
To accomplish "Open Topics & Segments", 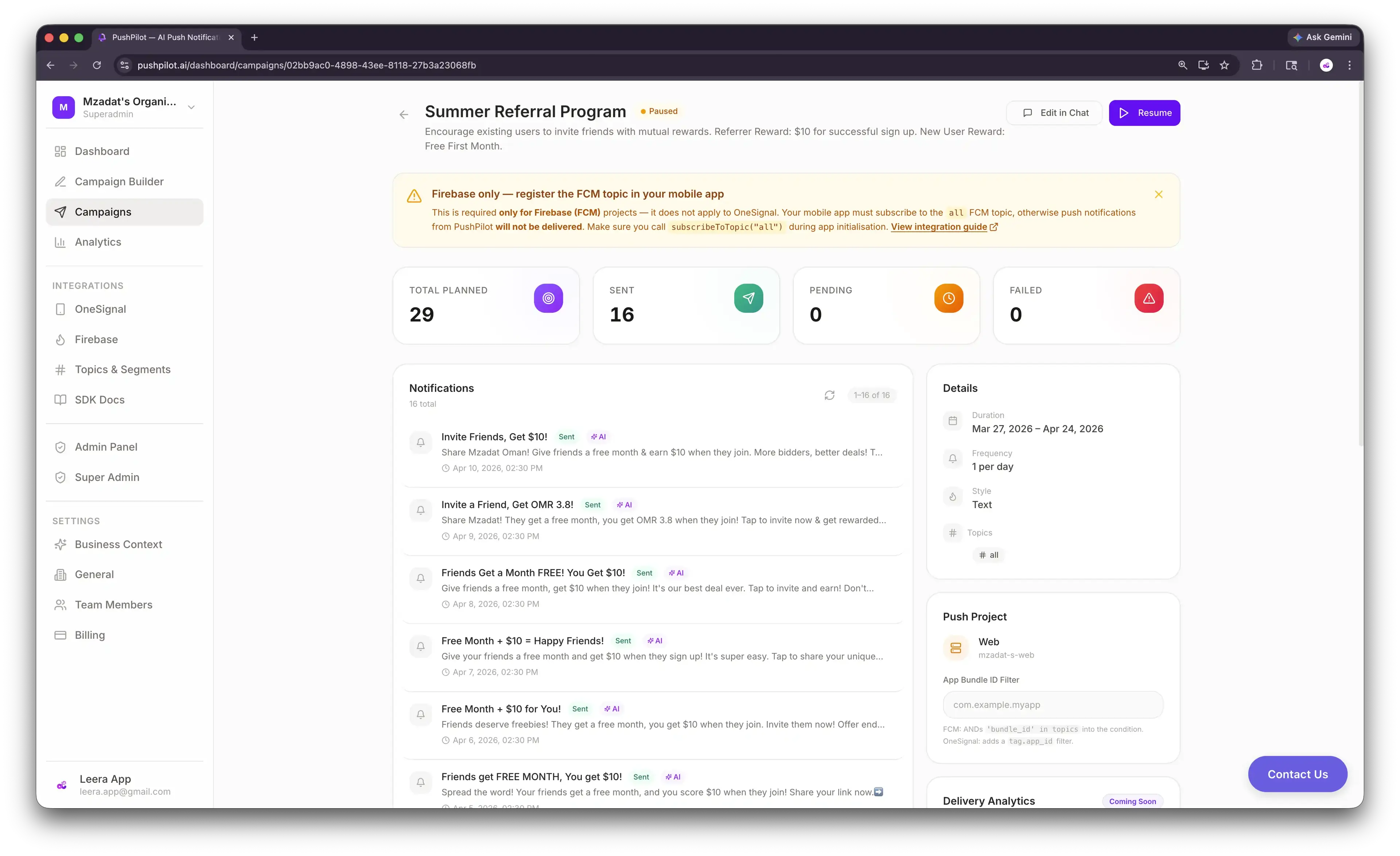I will [x=124, y=369].
